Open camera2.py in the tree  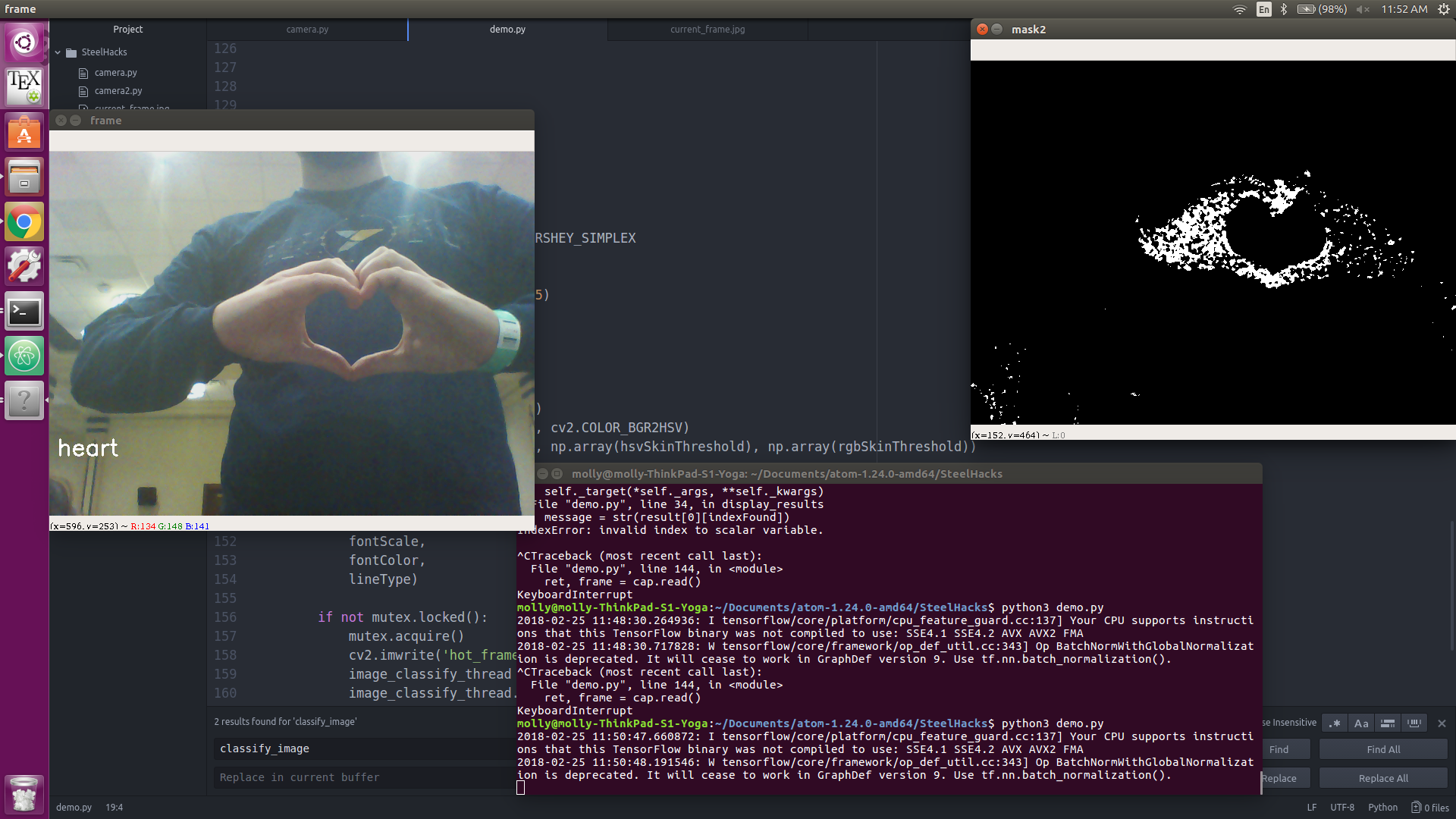point(118,91)
